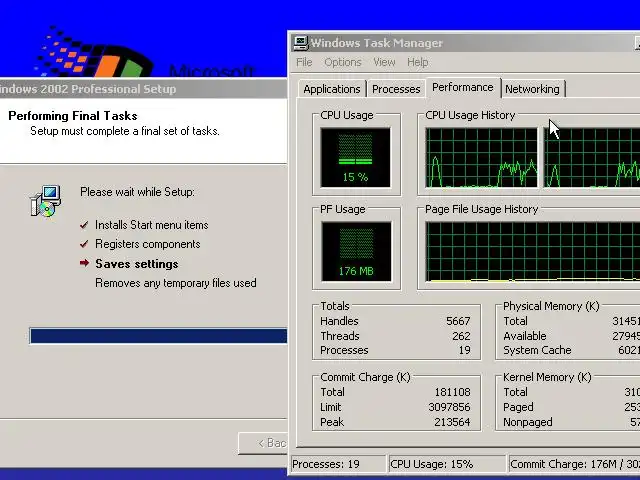The width and height of the screenshot is (640, 480).
Task: Click the first CPU Usage History graph
Action: (x=481, y=158)
